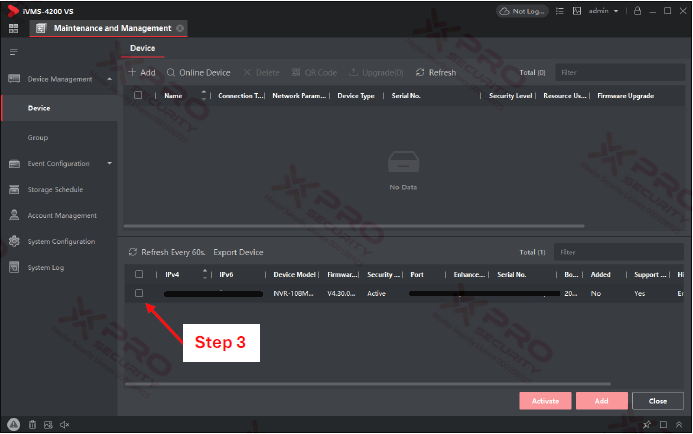Click the System Configuration gear icon
This screenshot has width=693, height=434.
tap(14, 241)
